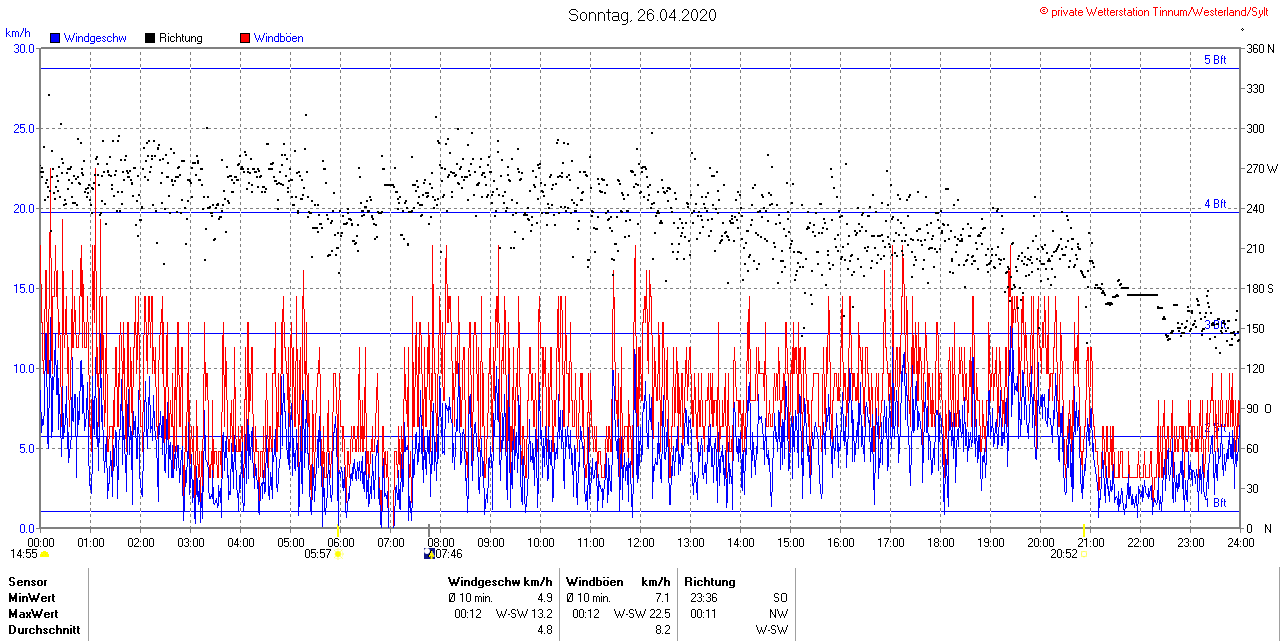Click the 03:00 time axis label
Screen dimensions: 1280x641
click(191, 543)
